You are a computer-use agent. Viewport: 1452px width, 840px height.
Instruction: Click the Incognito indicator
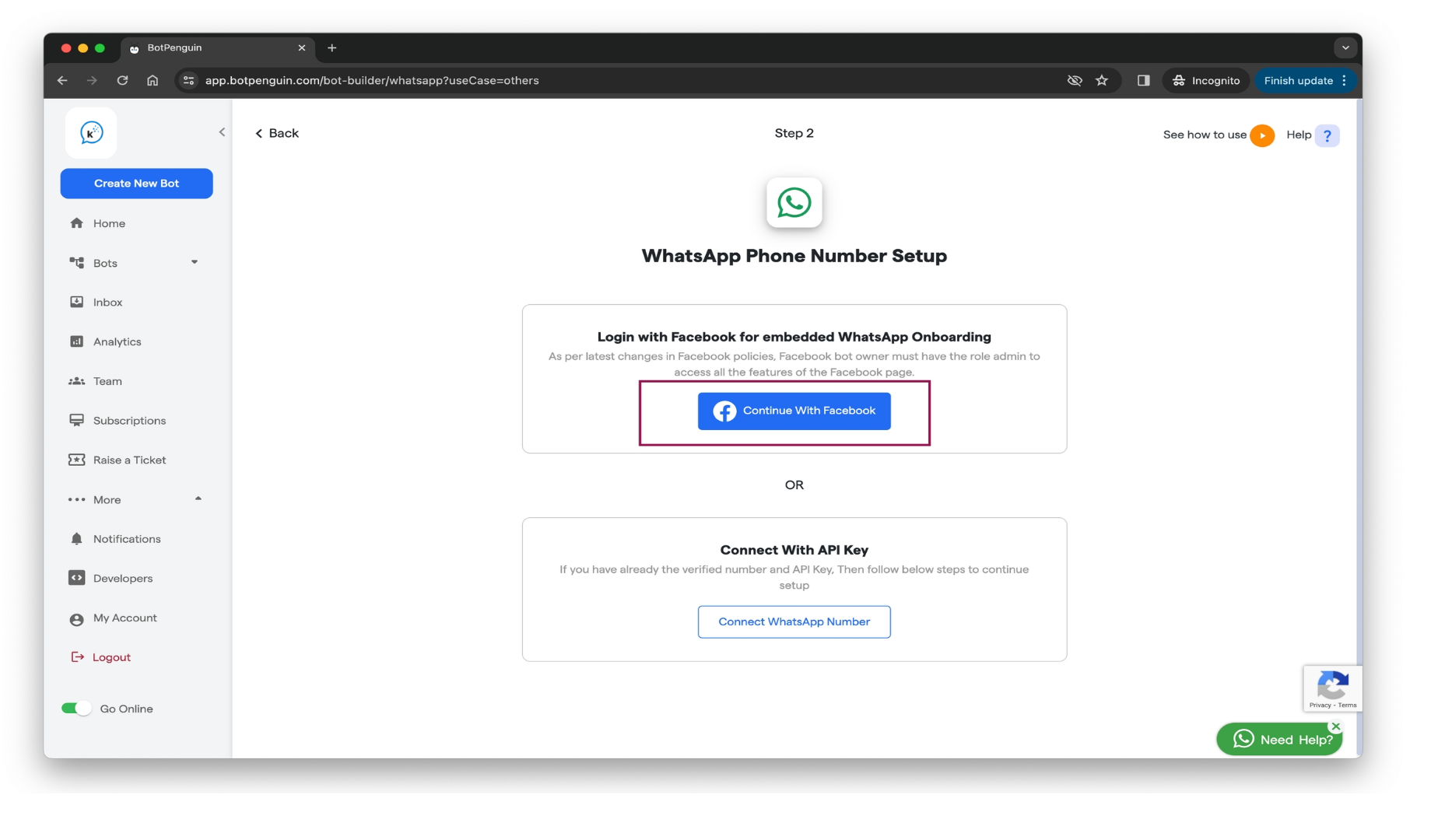coord(1206,80)
